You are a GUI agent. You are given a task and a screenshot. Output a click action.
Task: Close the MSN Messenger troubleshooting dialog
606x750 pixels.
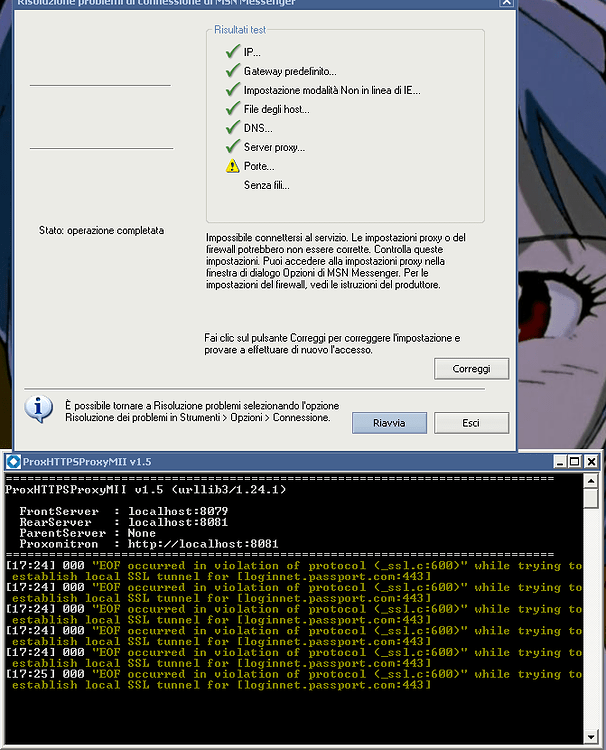pyautogui.click(x=506, y=3)
